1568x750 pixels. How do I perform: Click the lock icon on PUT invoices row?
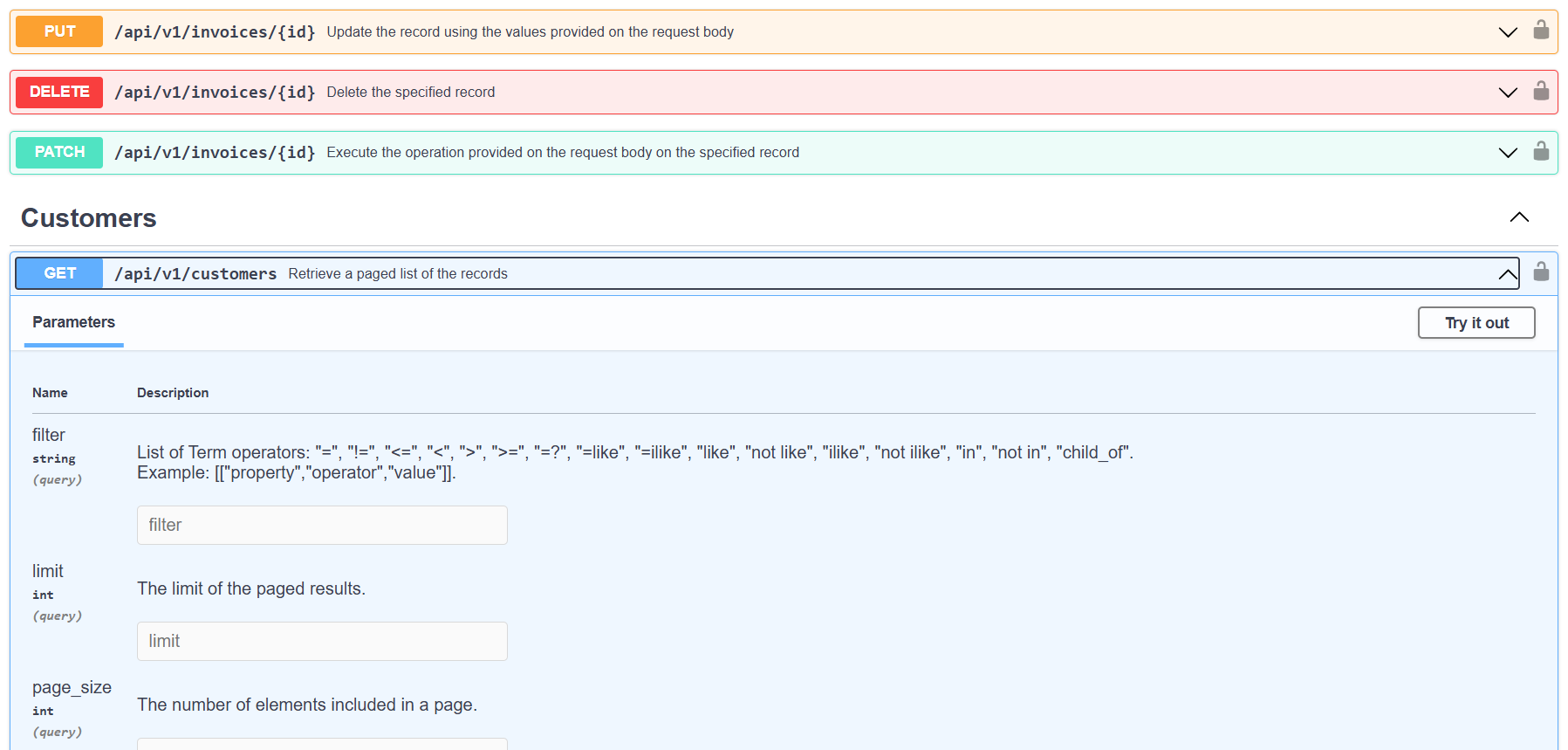pos(1541,31)
